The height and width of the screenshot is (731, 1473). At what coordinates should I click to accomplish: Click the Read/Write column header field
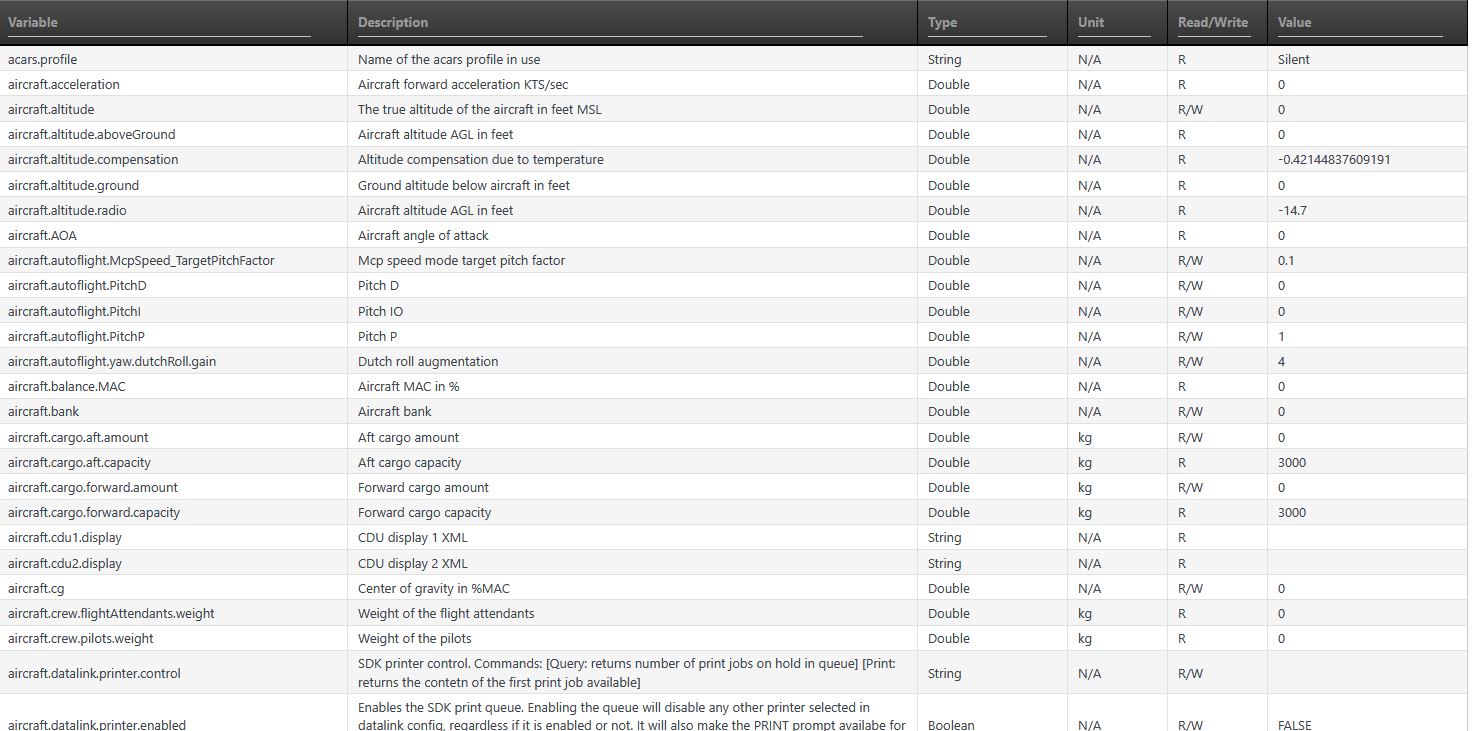coord(1214,23)
